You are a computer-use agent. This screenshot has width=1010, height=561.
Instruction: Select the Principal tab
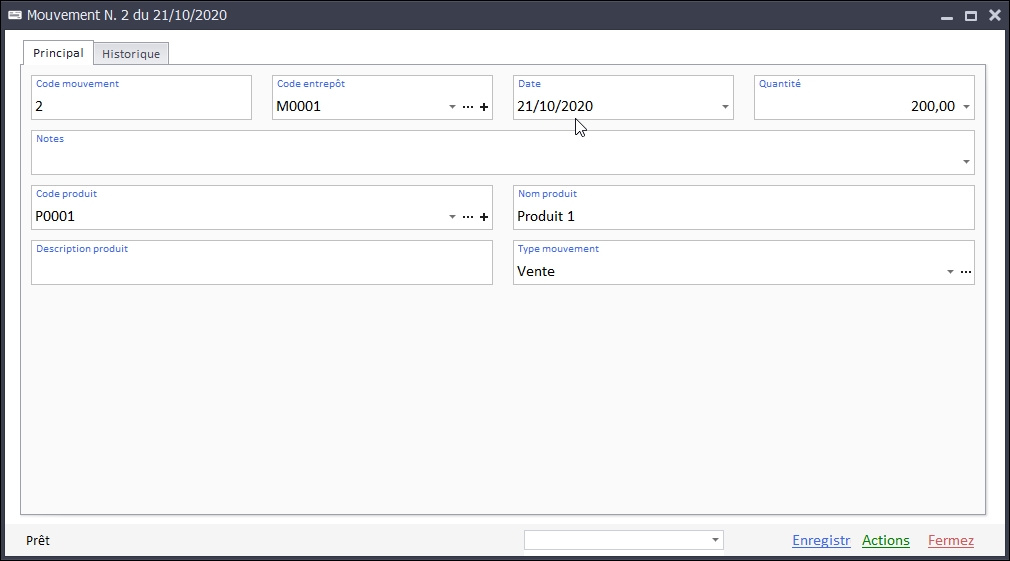point(58,53)
